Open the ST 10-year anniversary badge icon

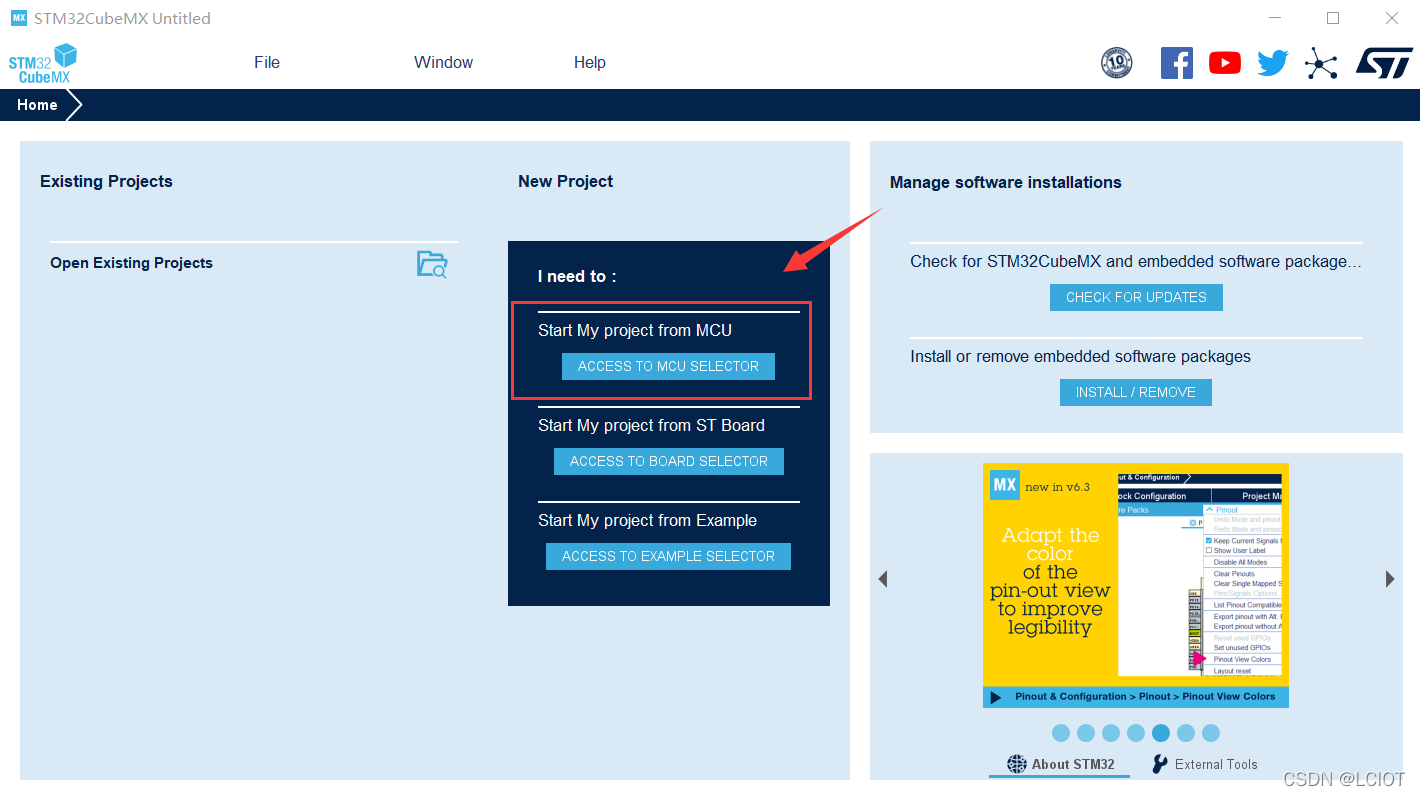pyautogui.click(x=1117, y=63)
